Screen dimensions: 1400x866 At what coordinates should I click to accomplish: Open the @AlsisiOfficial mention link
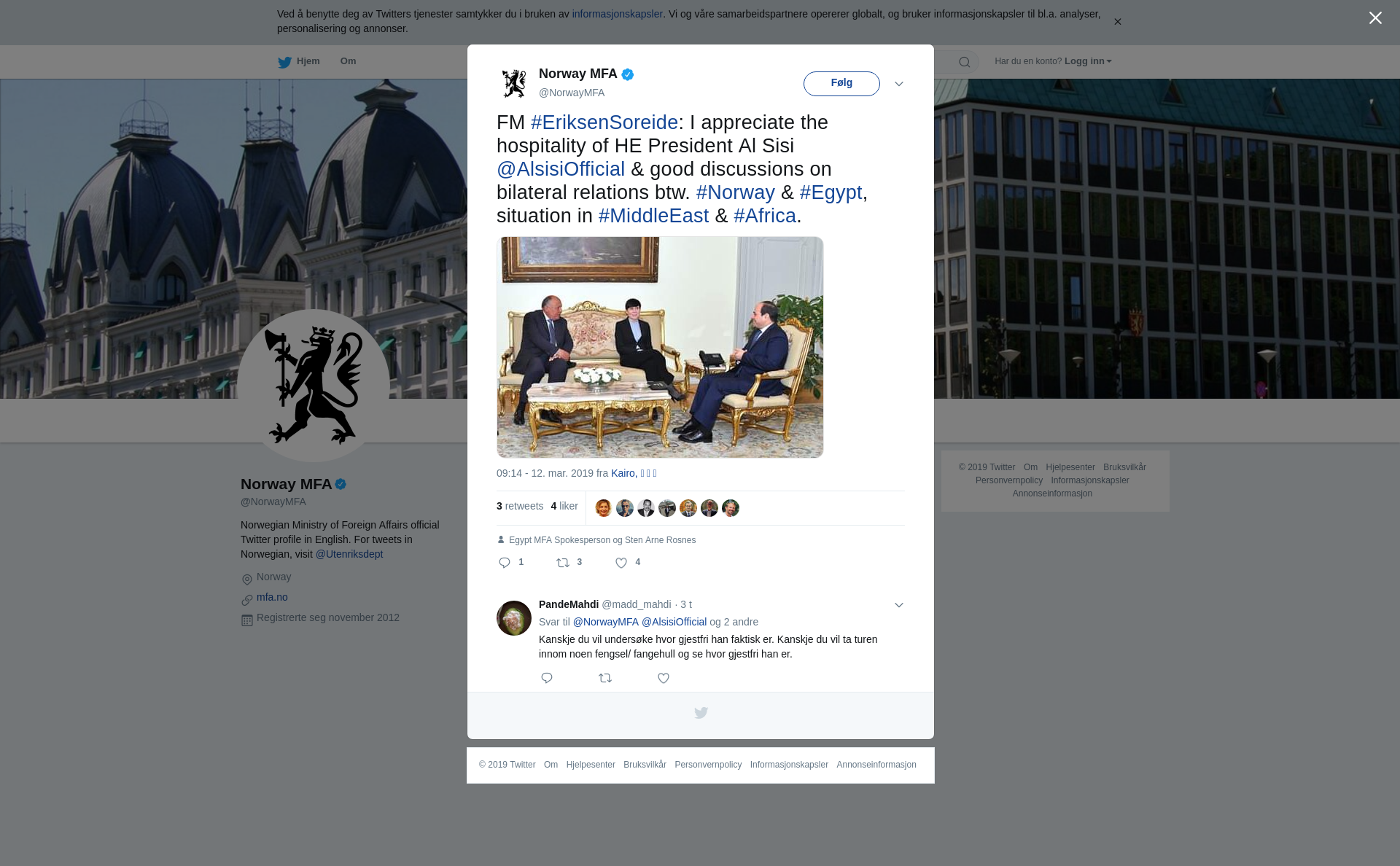pyautogui.click(x=561, y=169)
